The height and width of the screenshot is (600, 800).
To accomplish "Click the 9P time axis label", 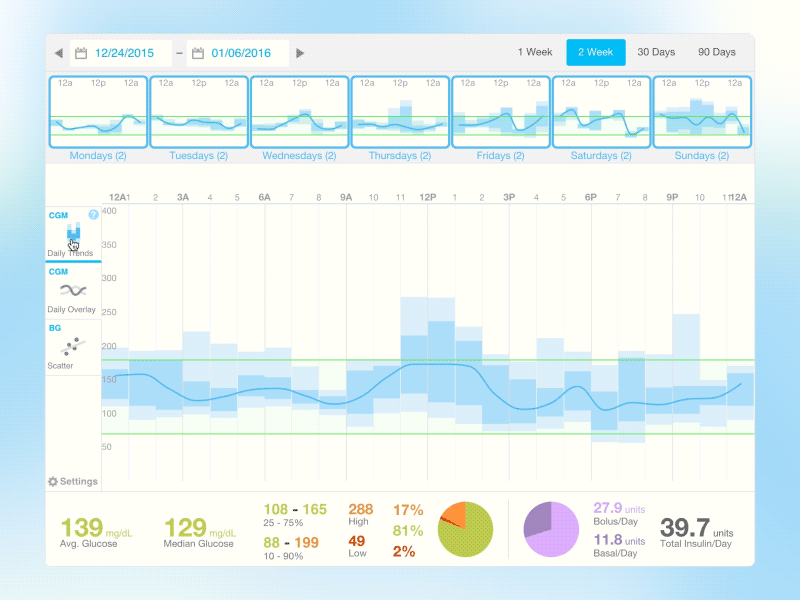I will [x=672, y=197].
